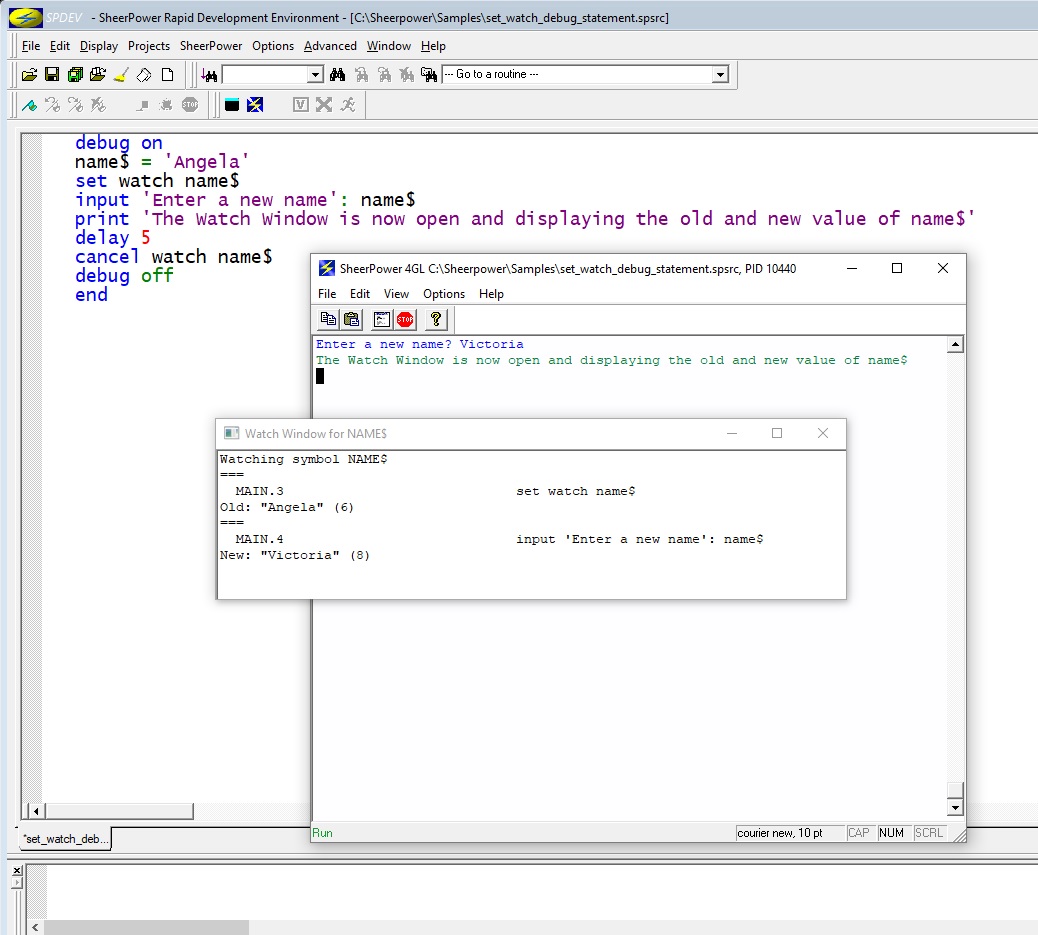1038x935 pixels.
Task: Open Edit menu in SheerPower 4GL window
Action: click(360, 293)
